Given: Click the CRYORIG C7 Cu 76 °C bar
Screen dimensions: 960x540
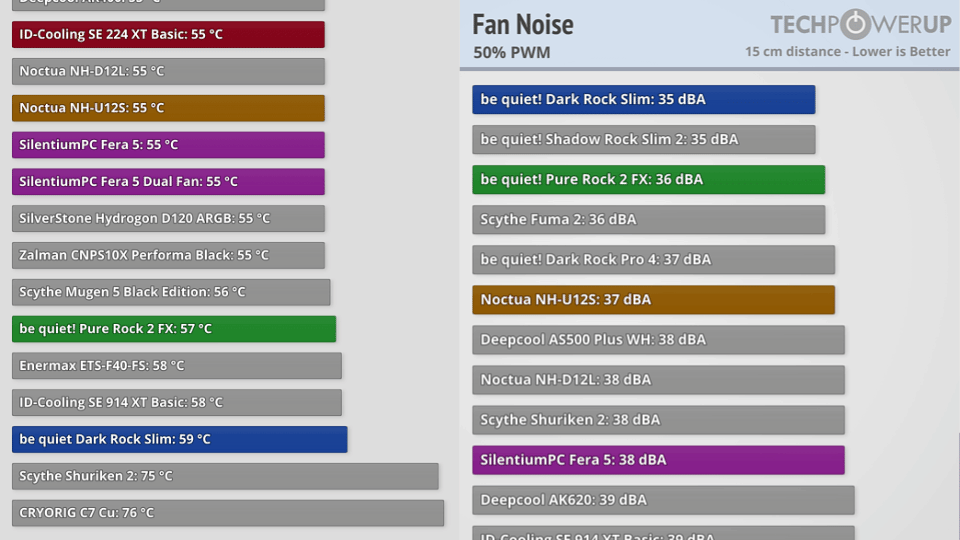Looking at the screenshot, I should coord(227,513).
